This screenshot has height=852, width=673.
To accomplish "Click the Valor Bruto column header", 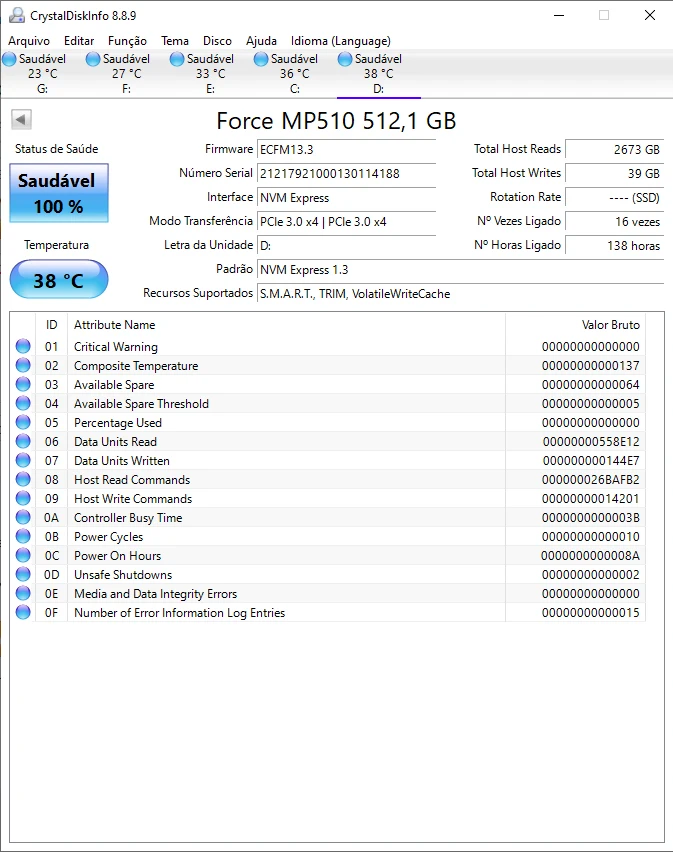I will click(x=575, y=325).
